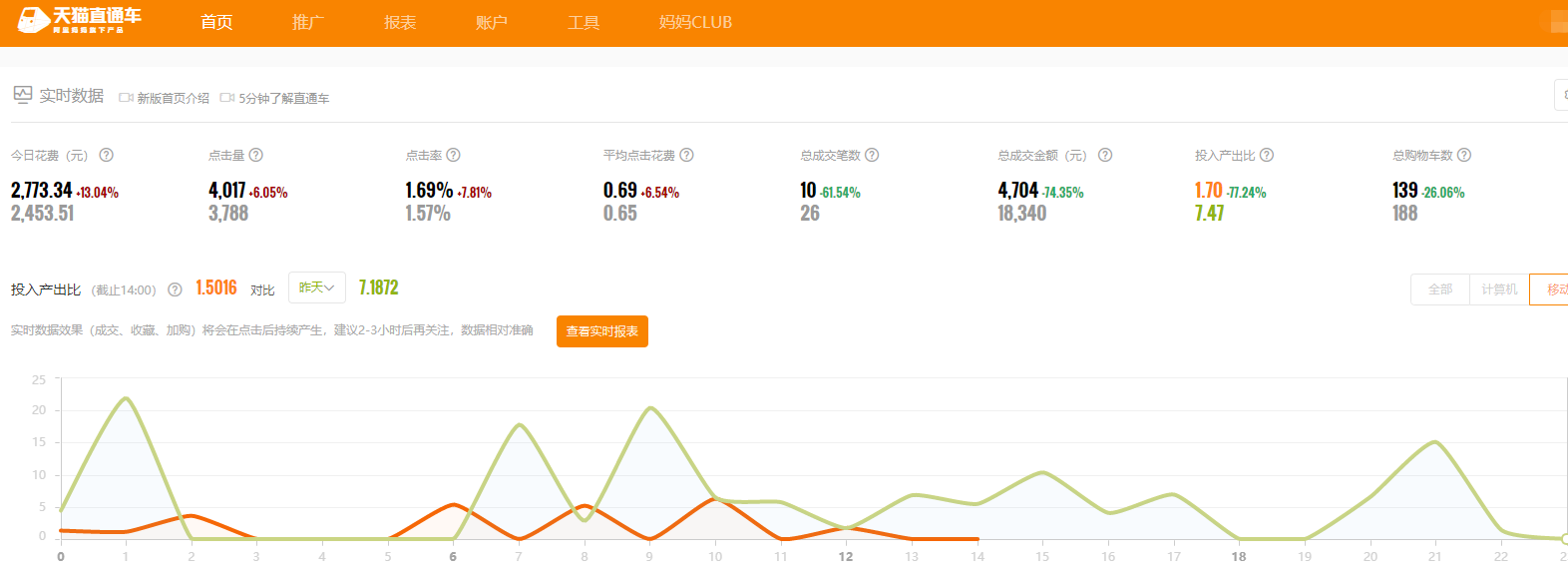This screenshot has height=578, width=1568.
Task: Open the 工具 navigation tab
Action: (x=584, y=22)
